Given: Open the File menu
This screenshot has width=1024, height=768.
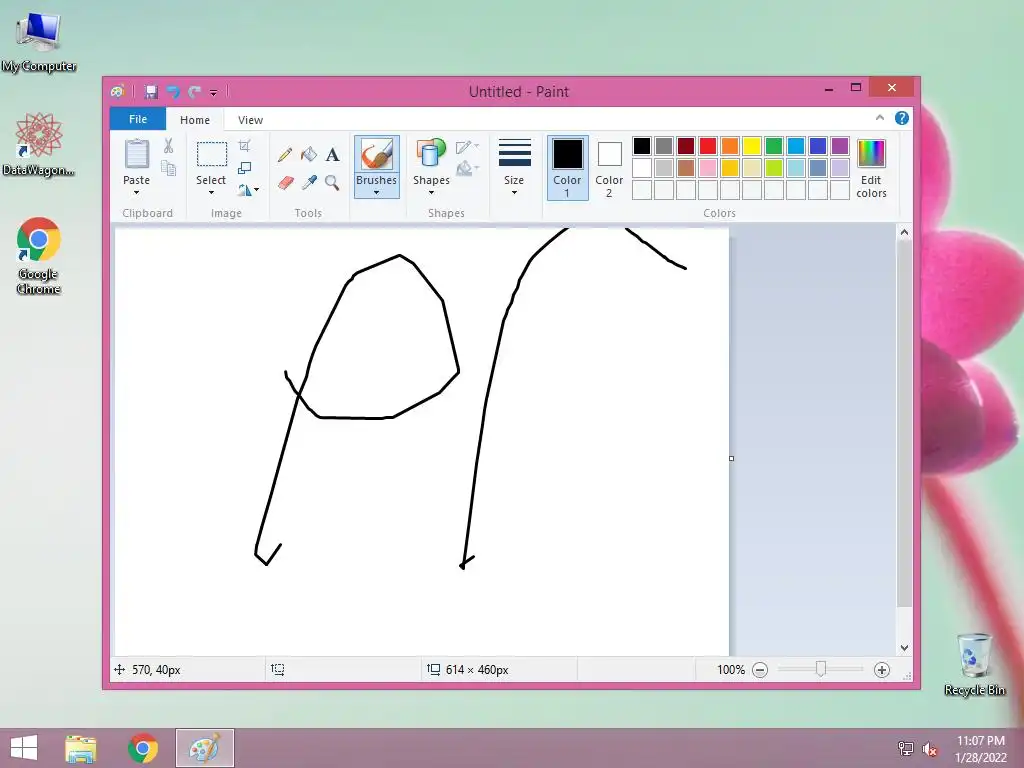Looking at the screenshot, I should click(x=138, y=119).
